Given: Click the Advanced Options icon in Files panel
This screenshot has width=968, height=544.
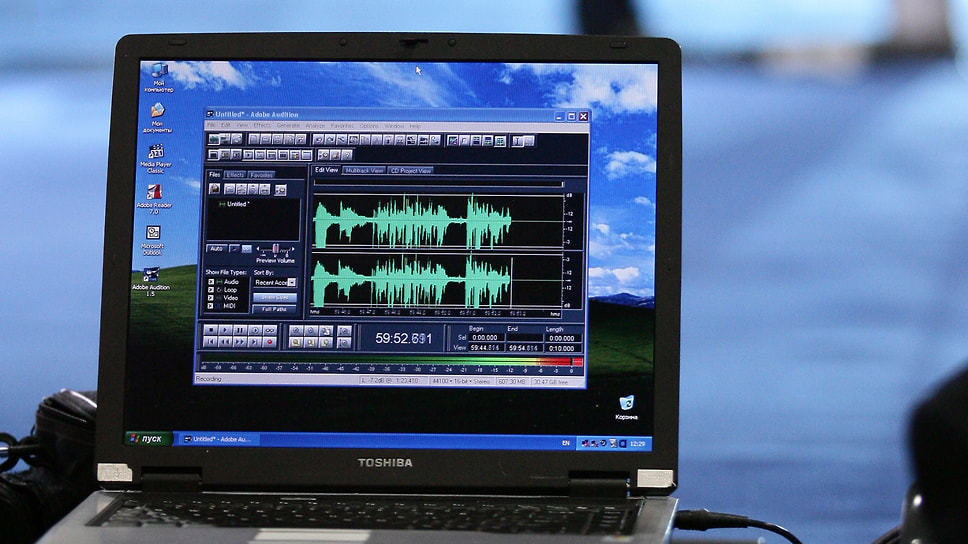Looking at the screenshot, I should (280, 190).
